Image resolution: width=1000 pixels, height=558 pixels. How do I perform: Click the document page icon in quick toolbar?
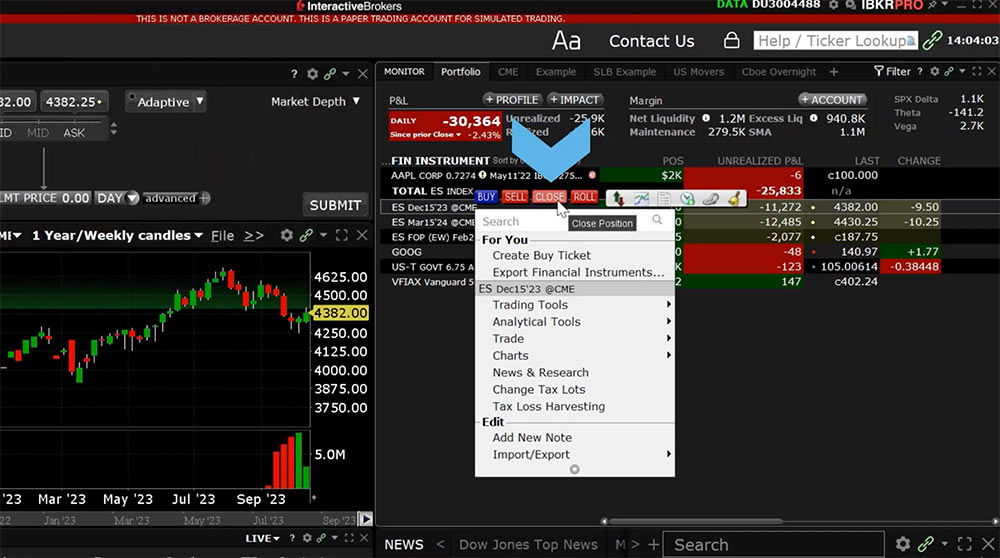[664, 199]
